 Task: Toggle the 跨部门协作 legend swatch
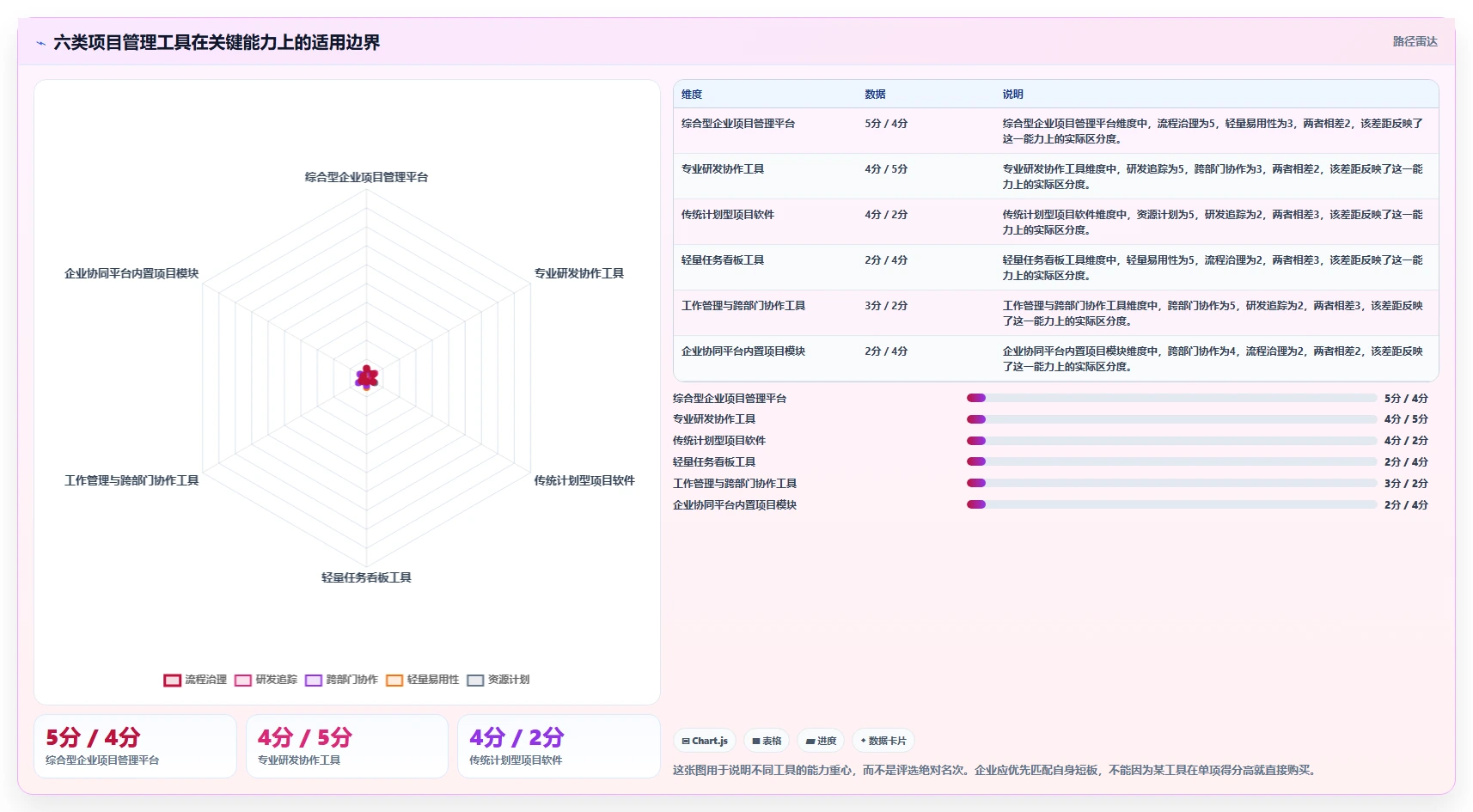click(314, 680)
